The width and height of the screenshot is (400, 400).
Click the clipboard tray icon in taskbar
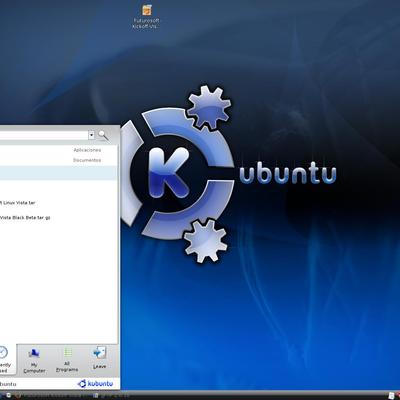click(x=391, y=396)
